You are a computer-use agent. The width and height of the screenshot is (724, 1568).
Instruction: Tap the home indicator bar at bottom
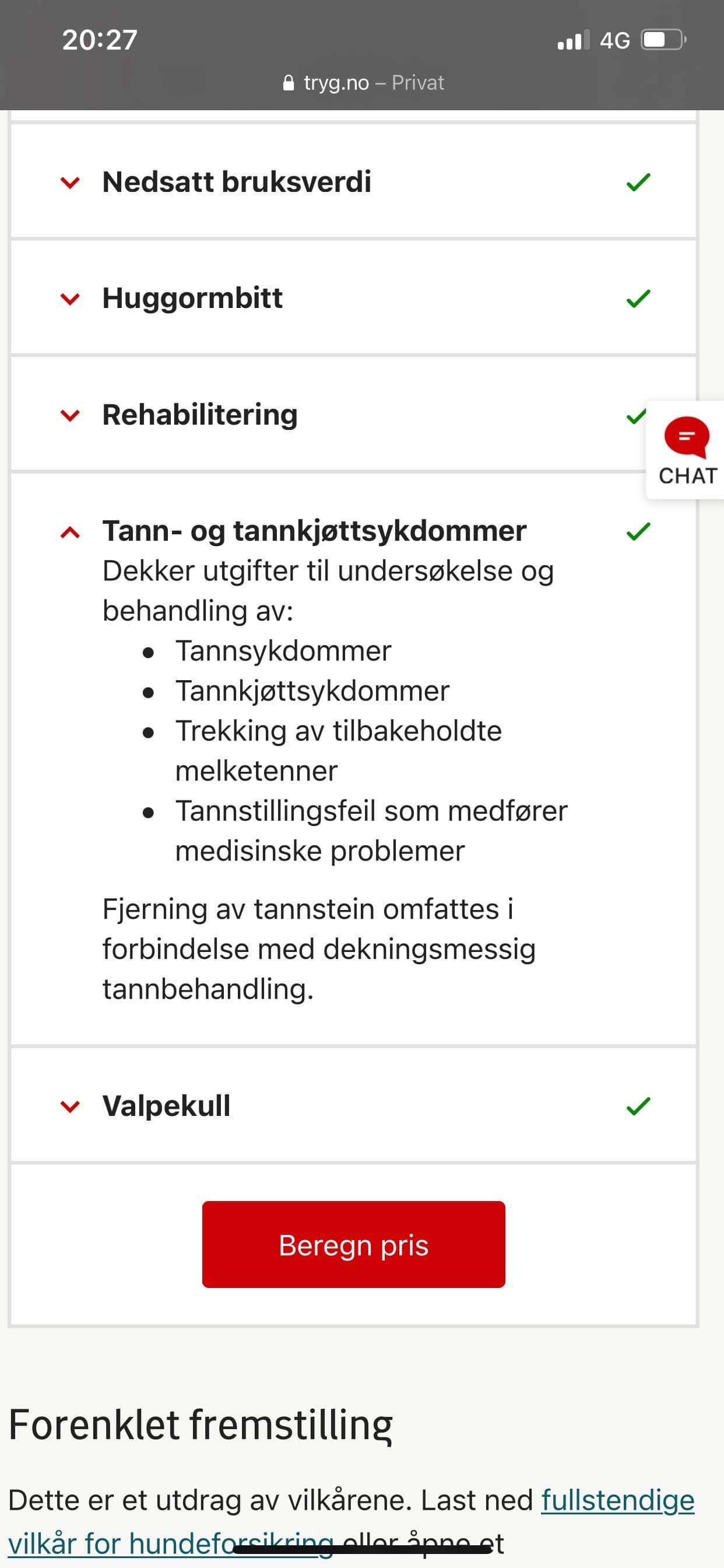click(363, 1549)
